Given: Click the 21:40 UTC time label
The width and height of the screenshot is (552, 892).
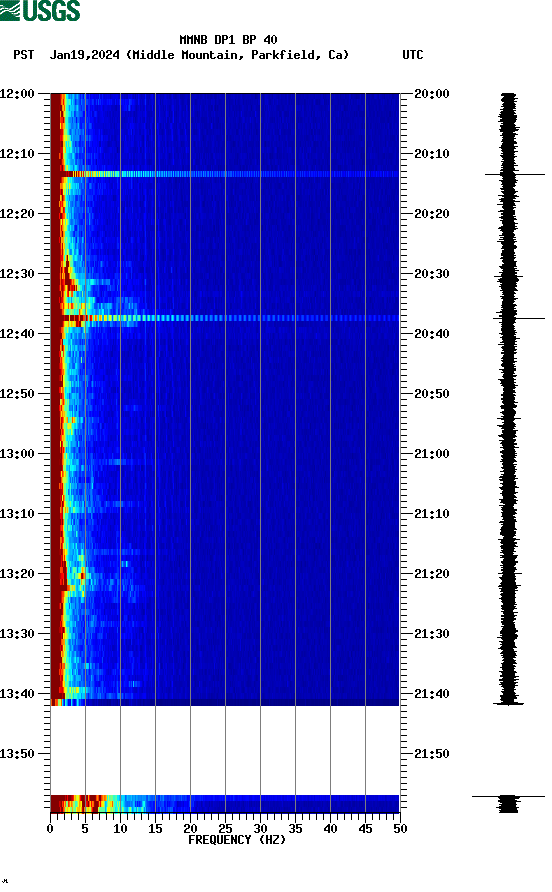Looking at the screenshot, I should coord(432,694).
